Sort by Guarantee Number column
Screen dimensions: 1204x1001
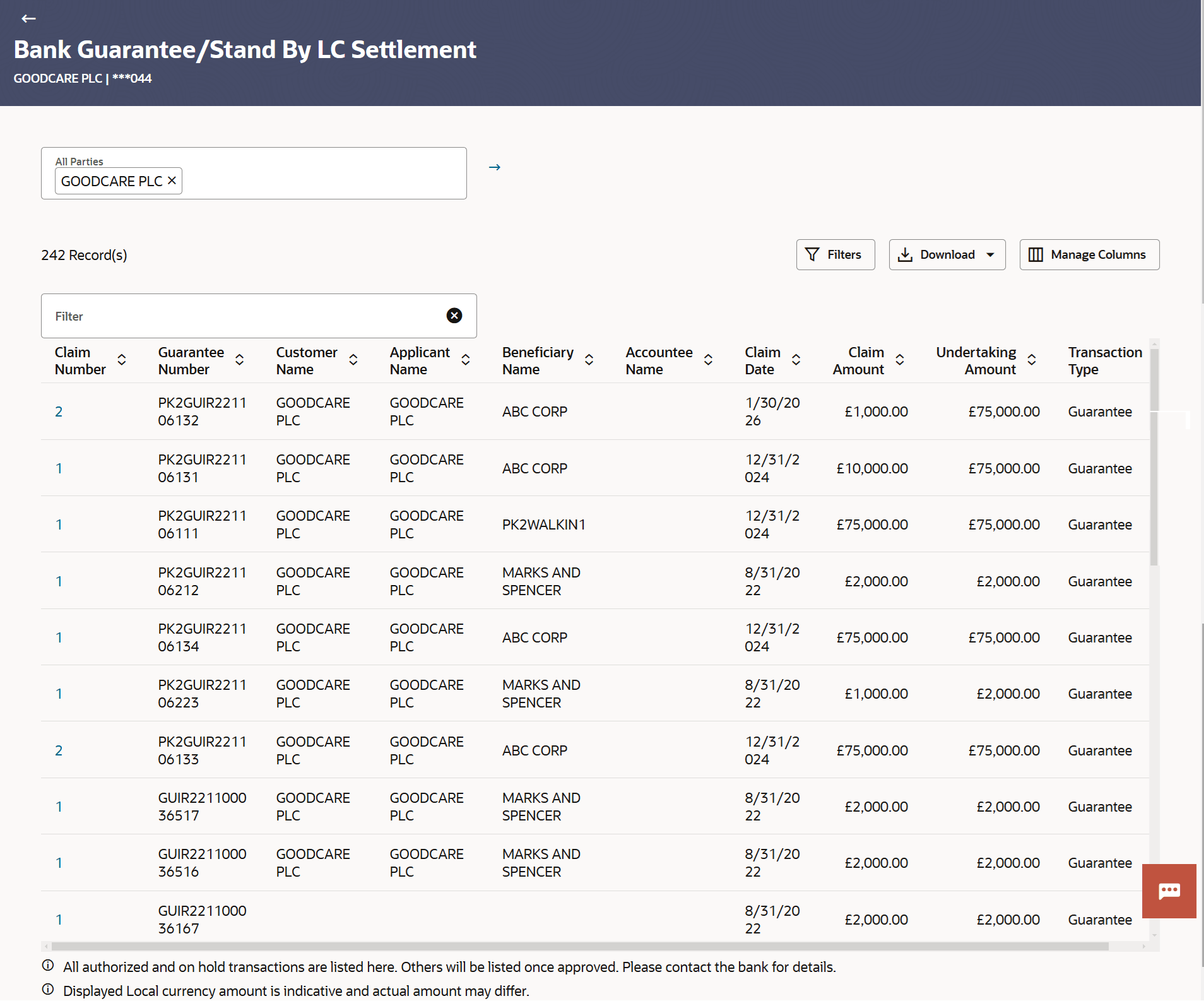240,360
